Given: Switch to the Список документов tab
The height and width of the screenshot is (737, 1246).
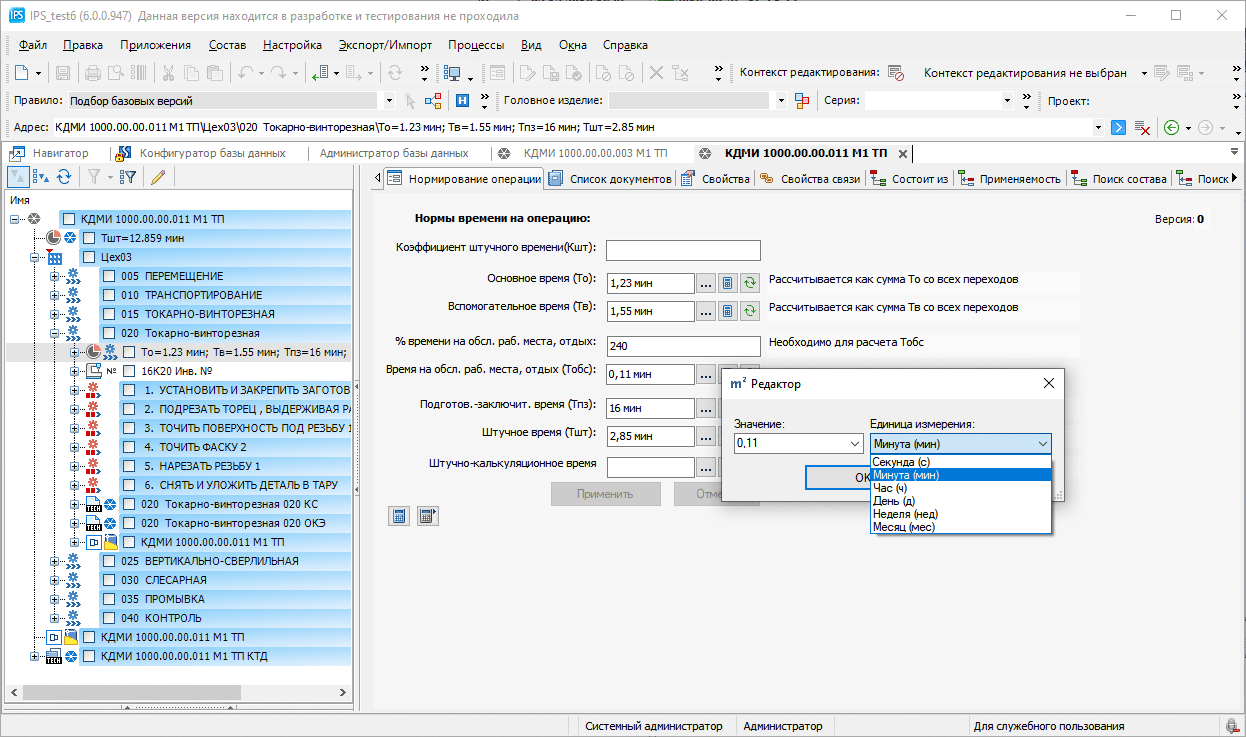Looking at the screenshot, I should tap(611, 179).
